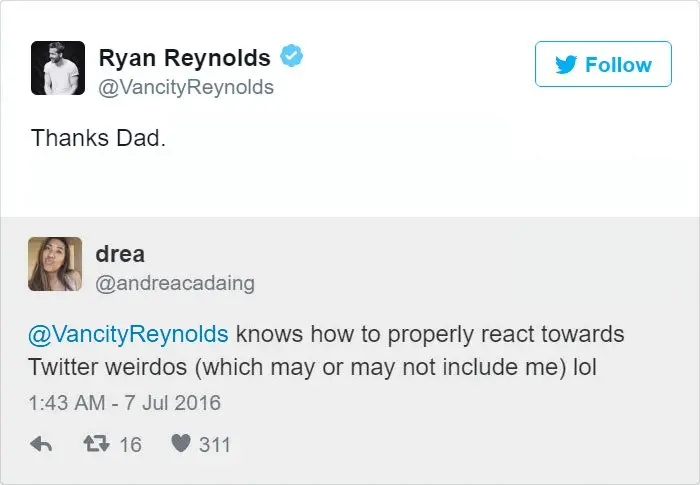
Task: Open the 1:43 AM - 7 Jul 2016 timestamp
Action: (x=126, y=404)
